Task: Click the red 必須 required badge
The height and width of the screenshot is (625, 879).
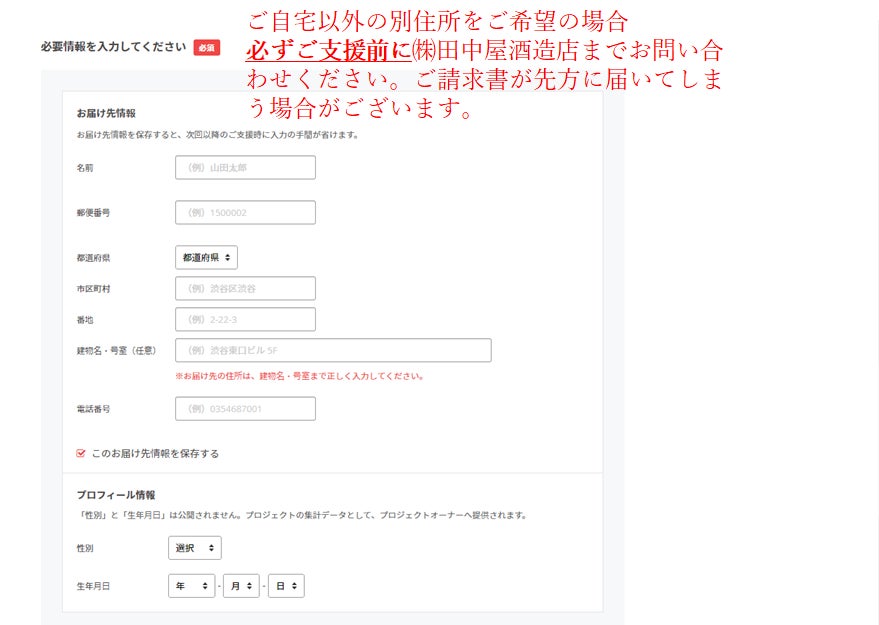Action: point(207,48)
